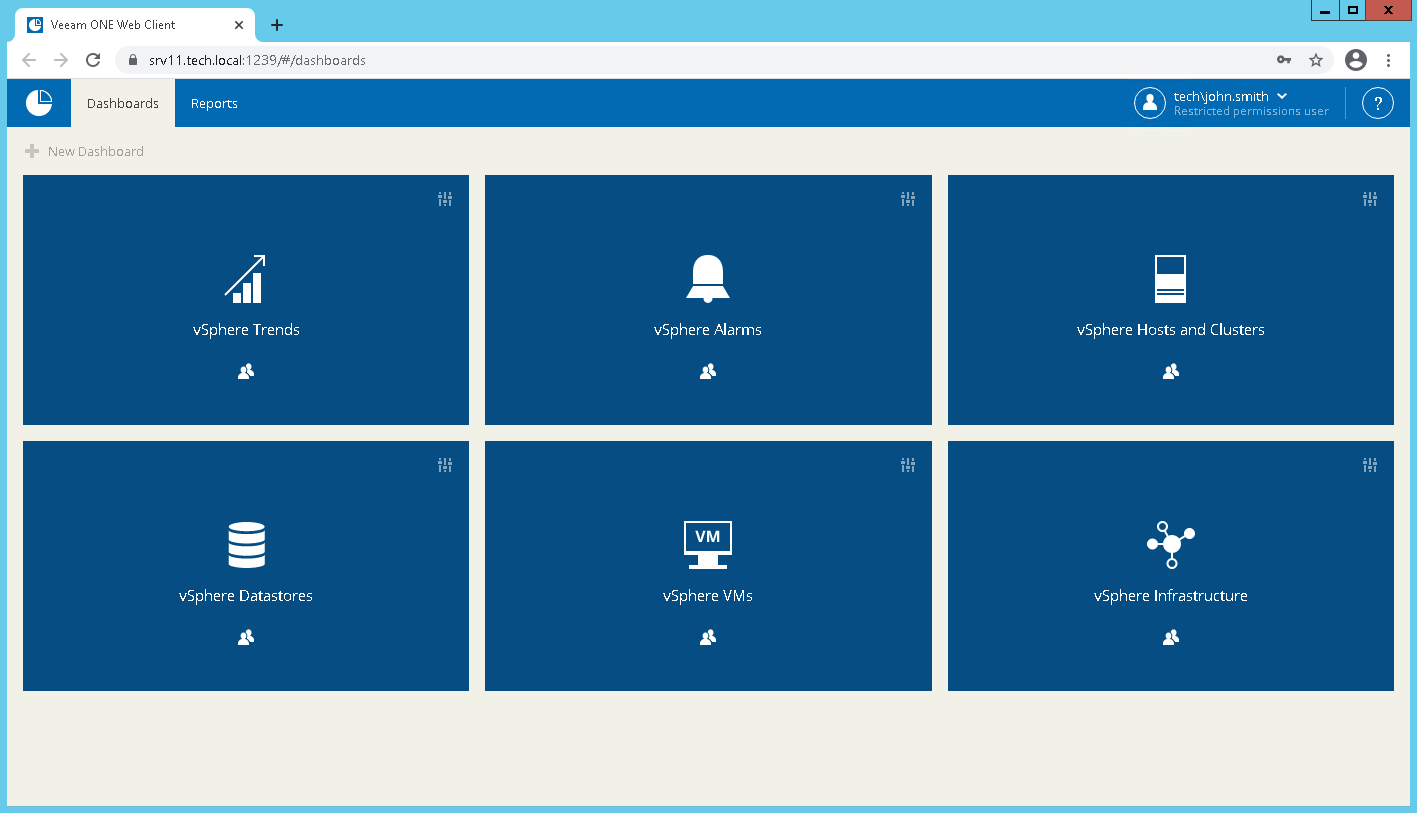Open the vSphere VMs dashboard title

708,596
